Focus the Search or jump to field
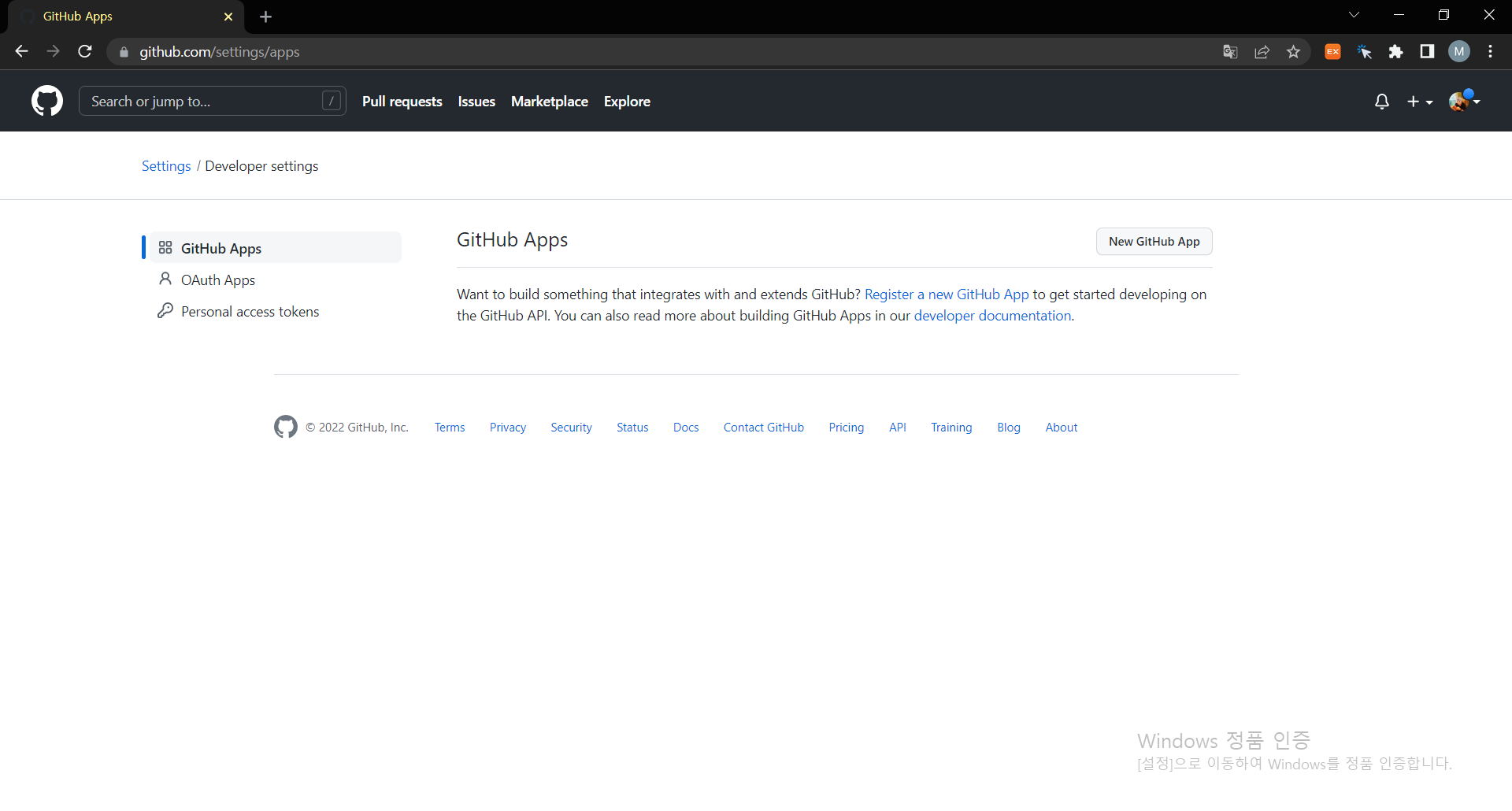Viewport: 1512px width, 811px height. click(213, 101)
